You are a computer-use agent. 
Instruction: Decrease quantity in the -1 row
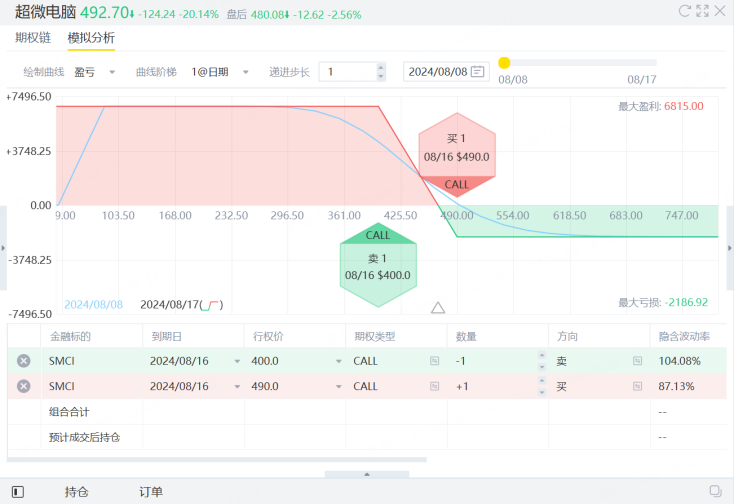pos(542,367)
